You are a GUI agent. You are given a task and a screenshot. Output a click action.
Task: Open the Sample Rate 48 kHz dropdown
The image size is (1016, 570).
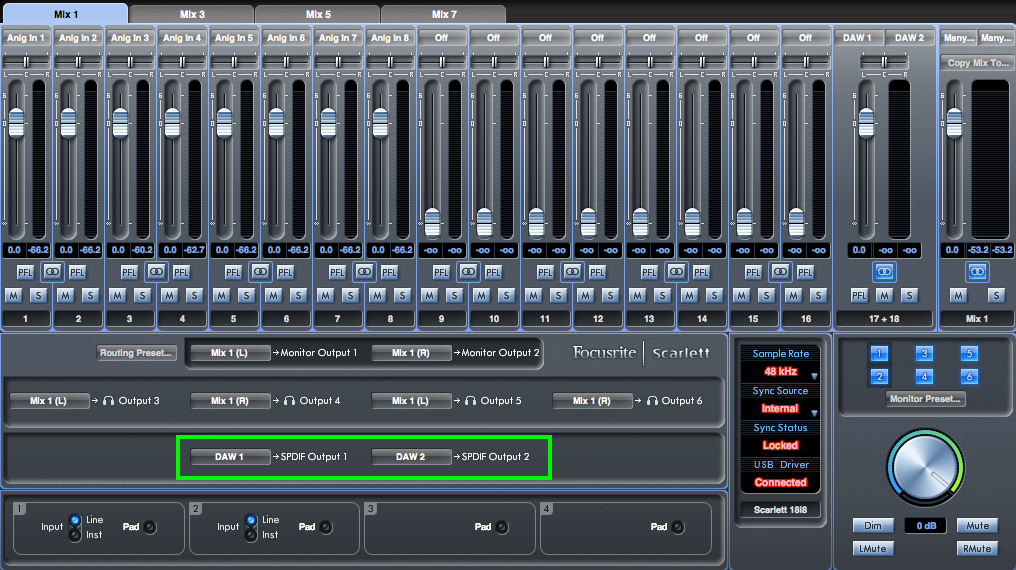780,372
